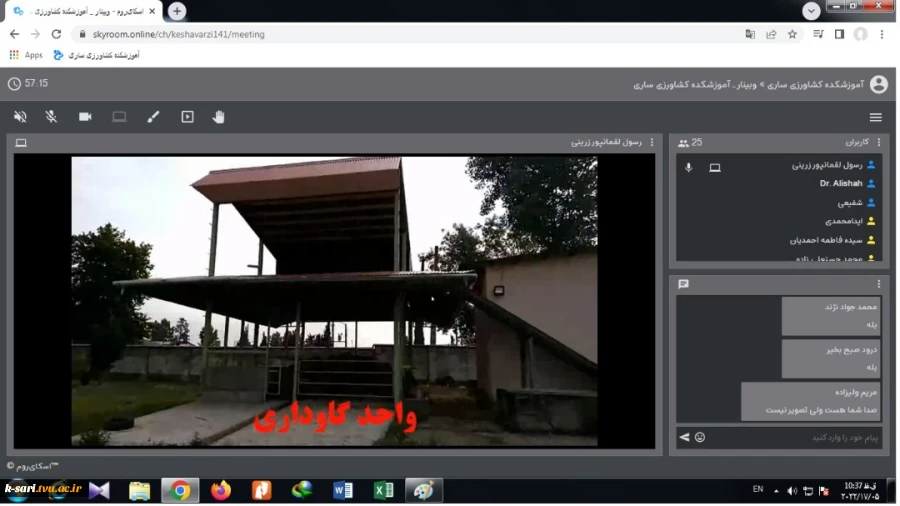Select the whiteboard pen tool icon
The width and height of the screenshot is (900, 506).
[x=153, y=117]
